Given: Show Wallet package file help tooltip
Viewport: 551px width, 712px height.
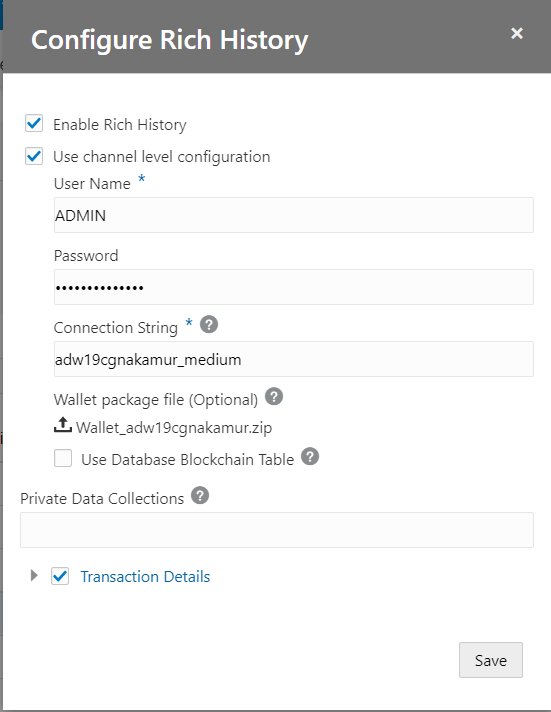Looking at the screenshot, I should pyautogui.click(x=274, y=396).
